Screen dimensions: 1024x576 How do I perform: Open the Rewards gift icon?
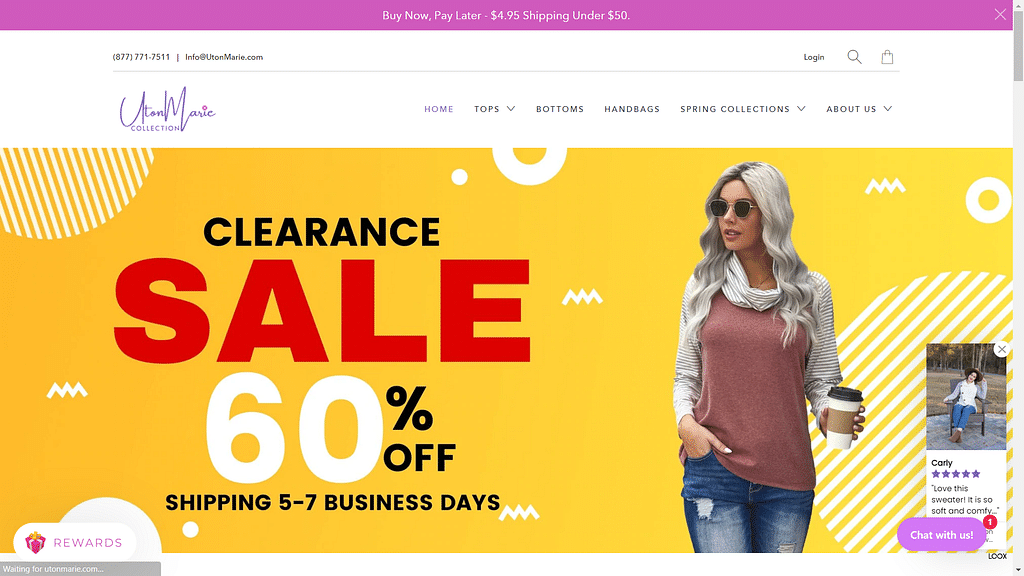click(35, 542)
